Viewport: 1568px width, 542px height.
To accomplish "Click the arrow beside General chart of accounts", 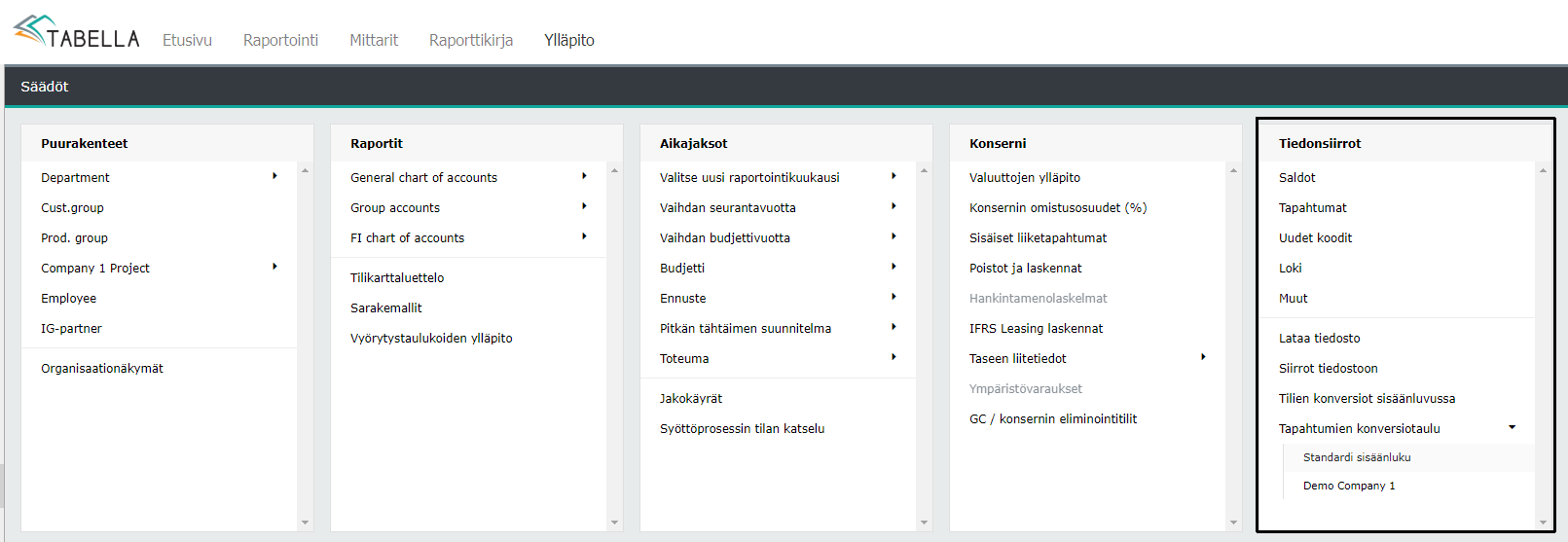I will [584, 176].
